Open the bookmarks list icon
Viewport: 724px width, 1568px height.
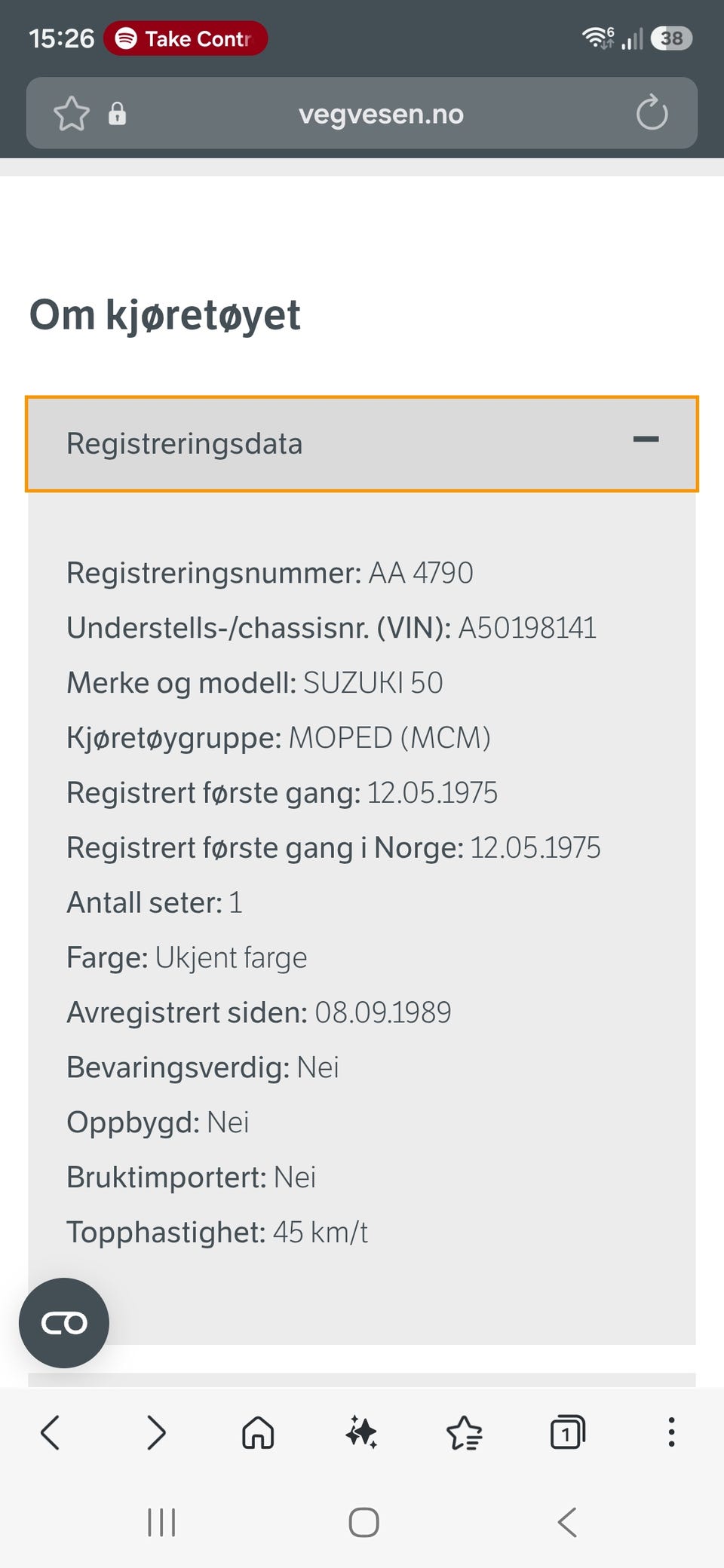465,1432
